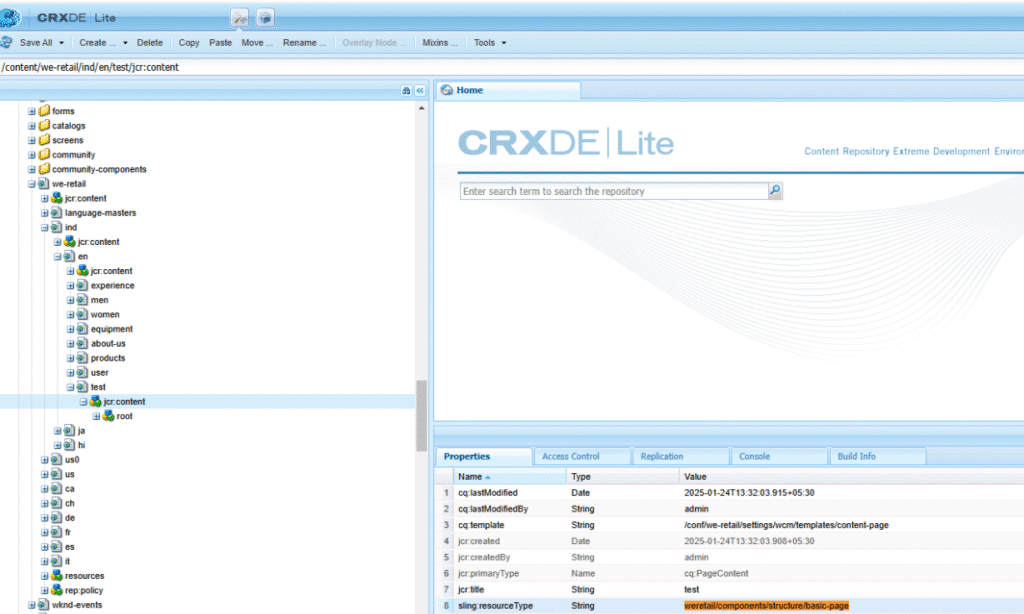Click the experience page icon
Viewport: 1024px width, 614px height.
click(82, 285)
